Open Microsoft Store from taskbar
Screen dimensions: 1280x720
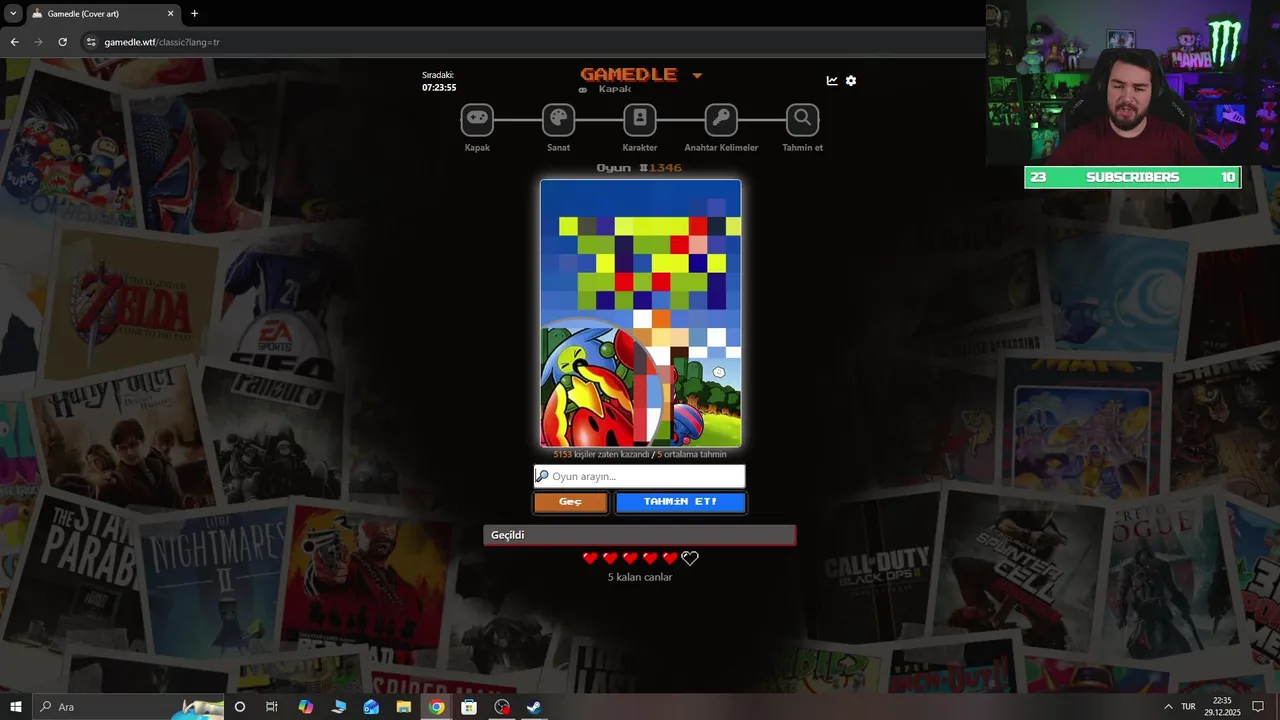click(469, 707)
